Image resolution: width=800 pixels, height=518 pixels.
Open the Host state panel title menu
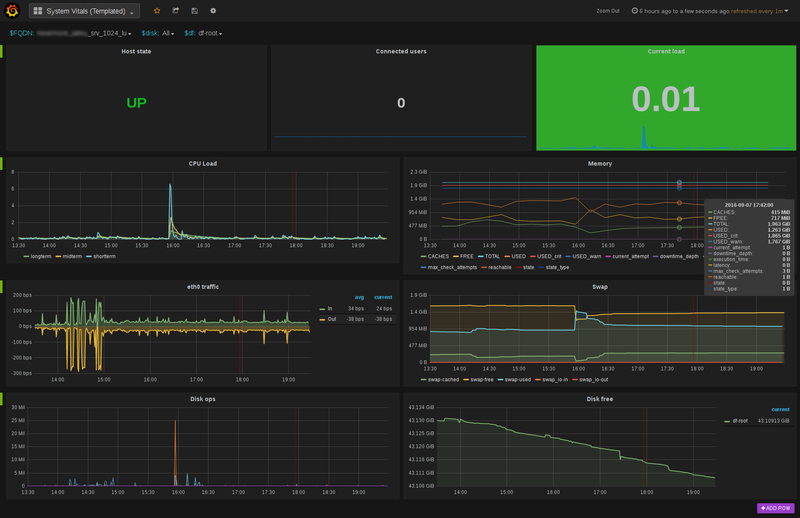pyautogui.click(x=136, y=52)
